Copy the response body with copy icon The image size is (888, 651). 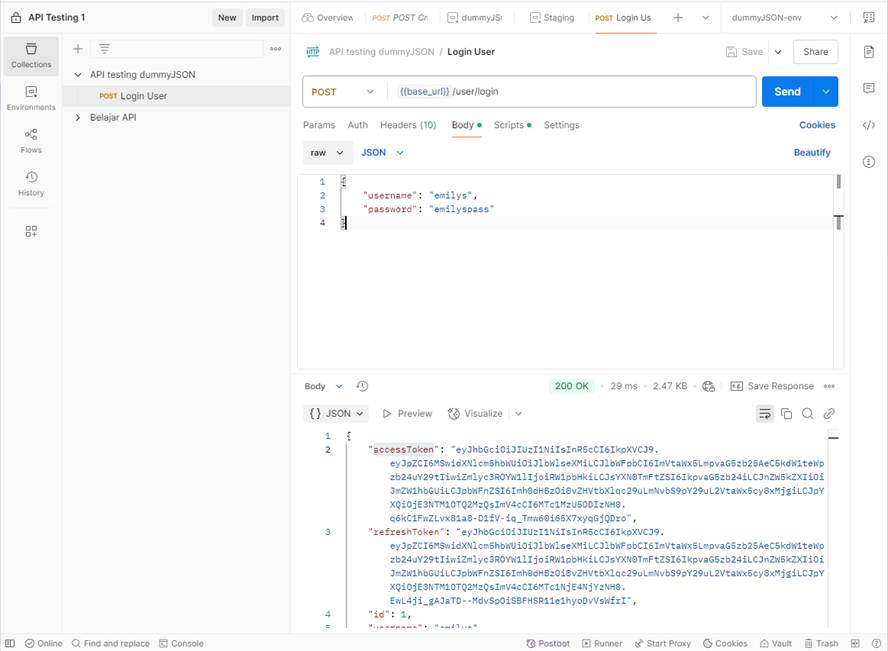pos(786,414)
